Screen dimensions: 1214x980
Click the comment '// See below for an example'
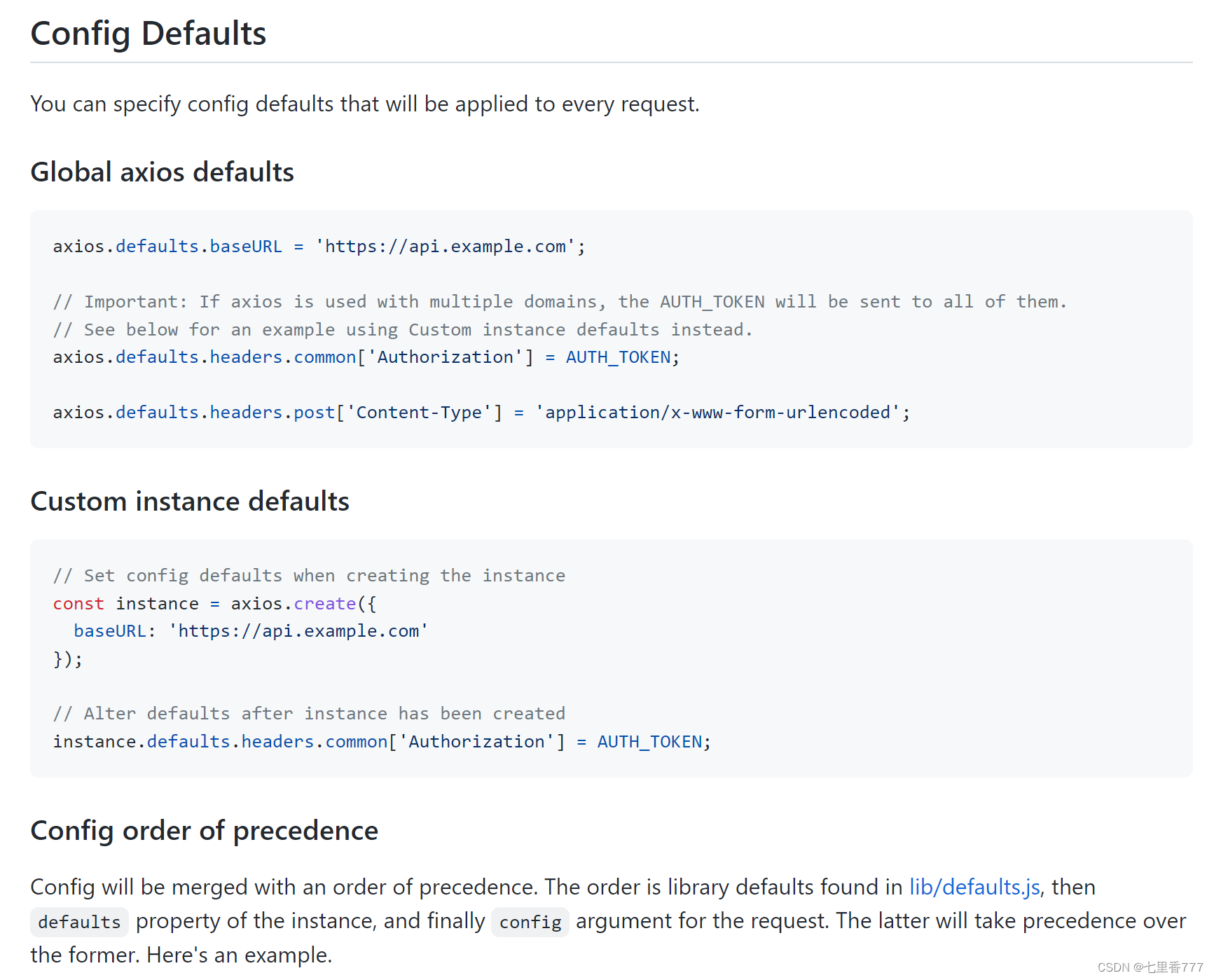pyautogui.click(x=403, y=330)
